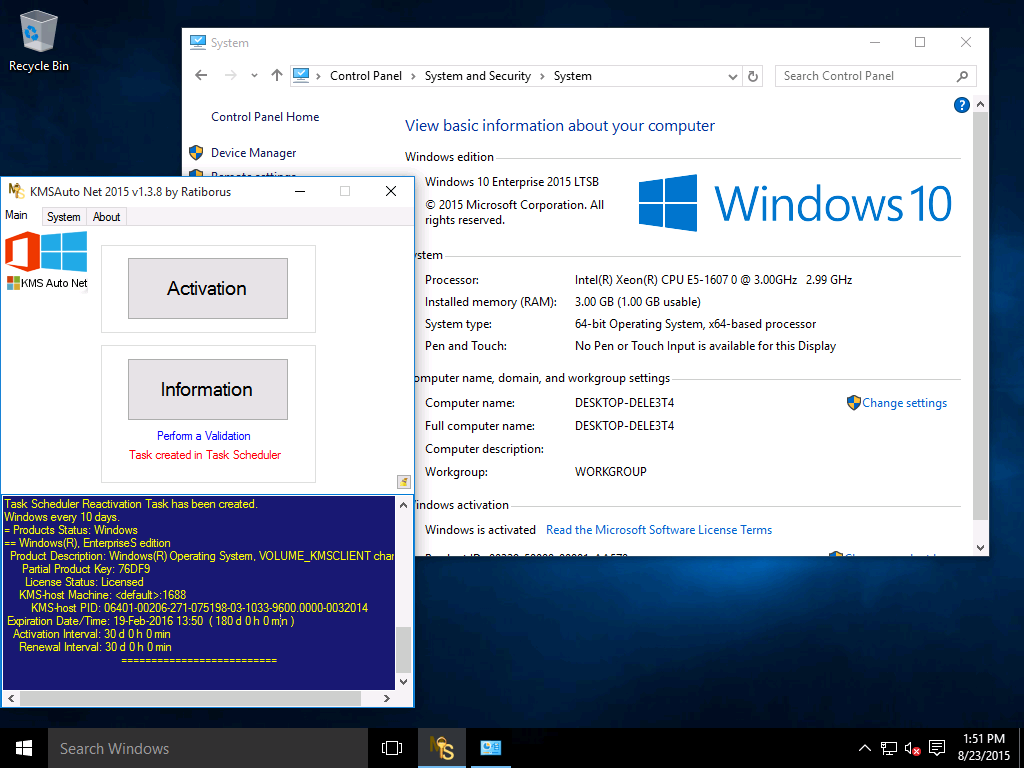The image size is (1024, 768).
Task: Read the Microsoft Software License Terms
Action: pos(659,530)
